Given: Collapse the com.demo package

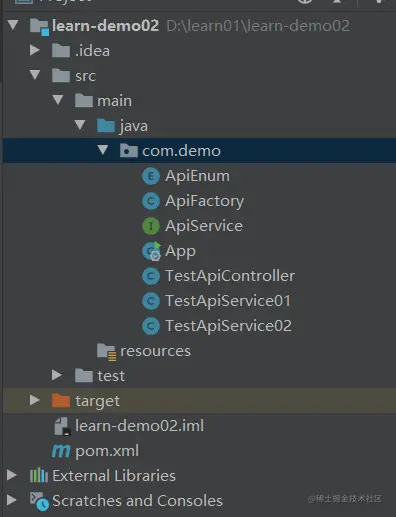Looking at the screenshot, I should click(103, 150).
